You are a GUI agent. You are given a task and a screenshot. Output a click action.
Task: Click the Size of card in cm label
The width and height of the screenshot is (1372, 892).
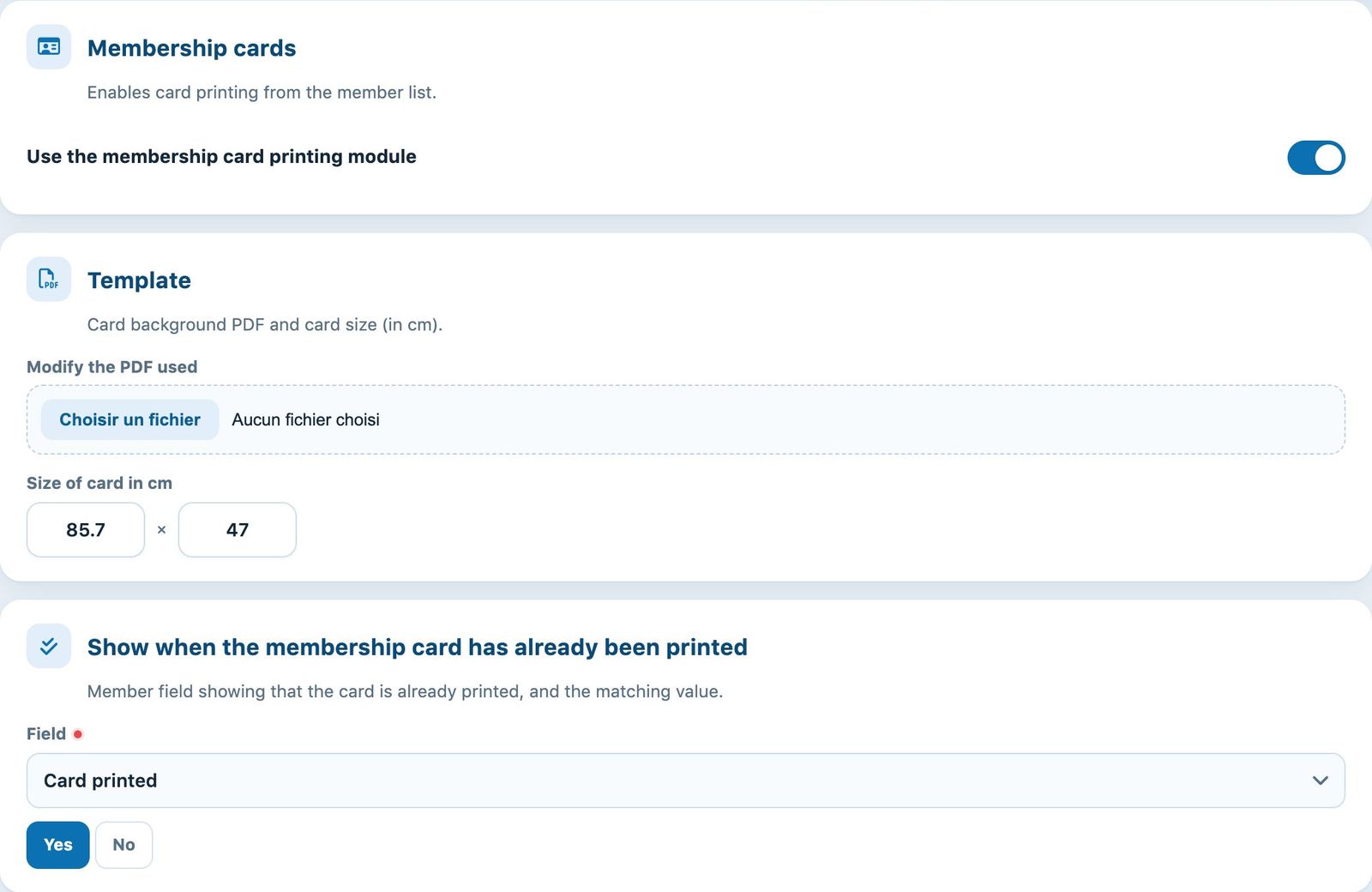pos(99,483)
